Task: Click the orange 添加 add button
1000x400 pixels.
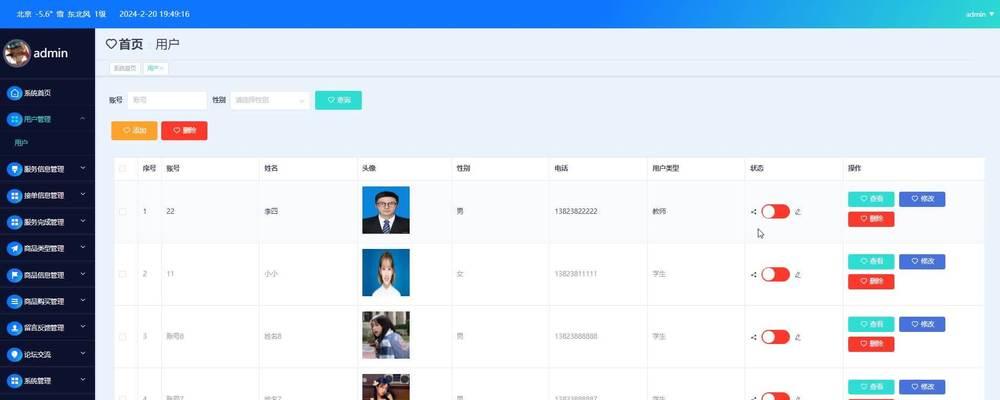Action: point(134,130)
